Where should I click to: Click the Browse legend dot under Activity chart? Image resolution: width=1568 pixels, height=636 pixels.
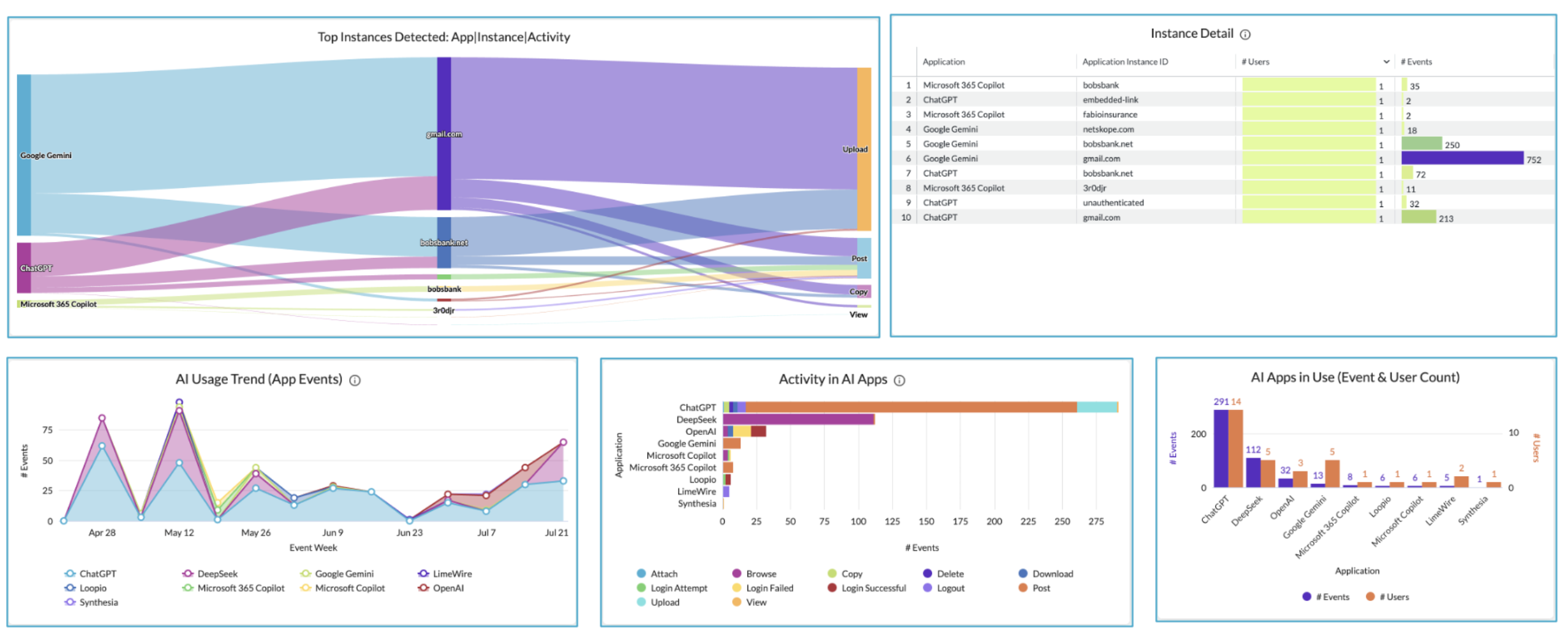click(736, 574)
